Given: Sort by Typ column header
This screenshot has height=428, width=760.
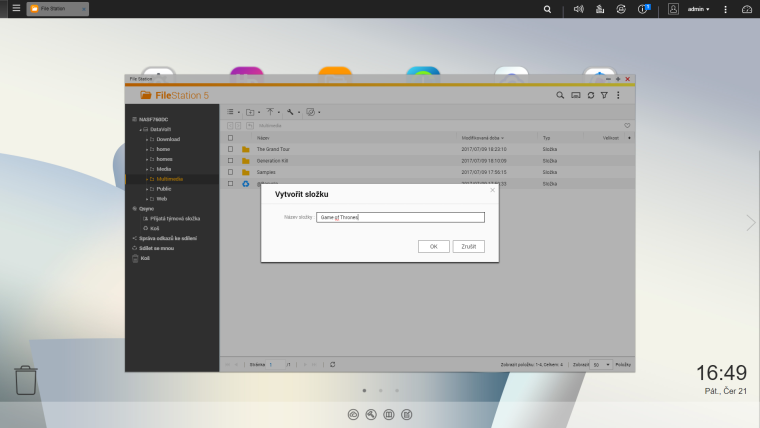Looking at the screenshot, I should [546, 138].
